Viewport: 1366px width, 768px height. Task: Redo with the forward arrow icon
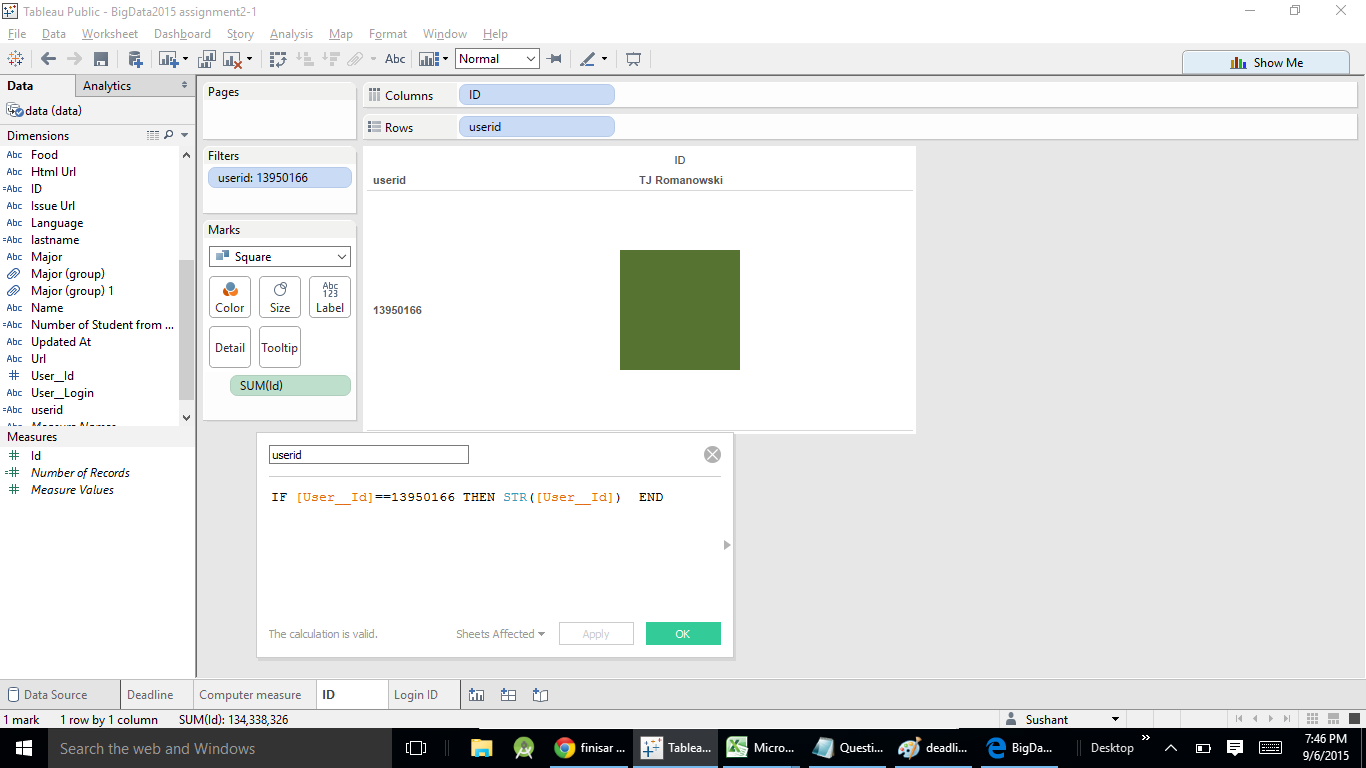(x=74, y=59)
